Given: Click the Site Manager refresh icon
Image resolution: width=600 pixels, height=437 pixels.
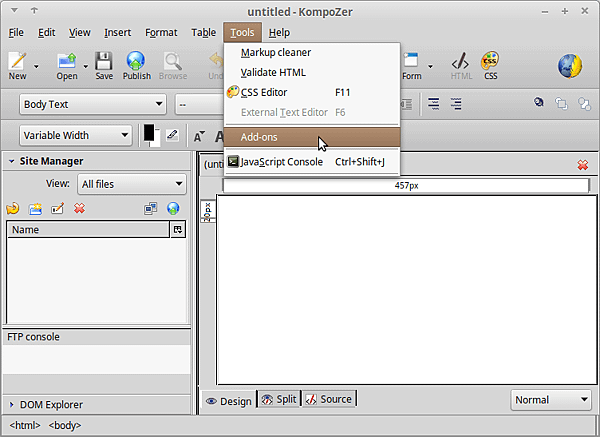Looking at the screenshot, I should pos(13,209).
